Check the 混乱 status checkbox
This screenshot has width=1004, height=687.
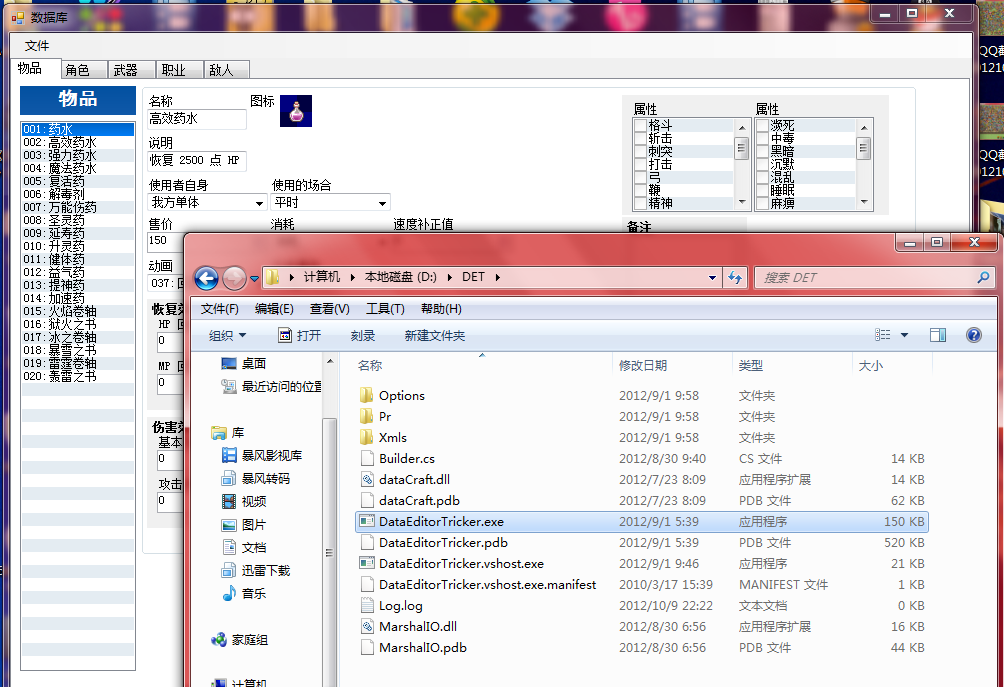(x=762, y=177)
